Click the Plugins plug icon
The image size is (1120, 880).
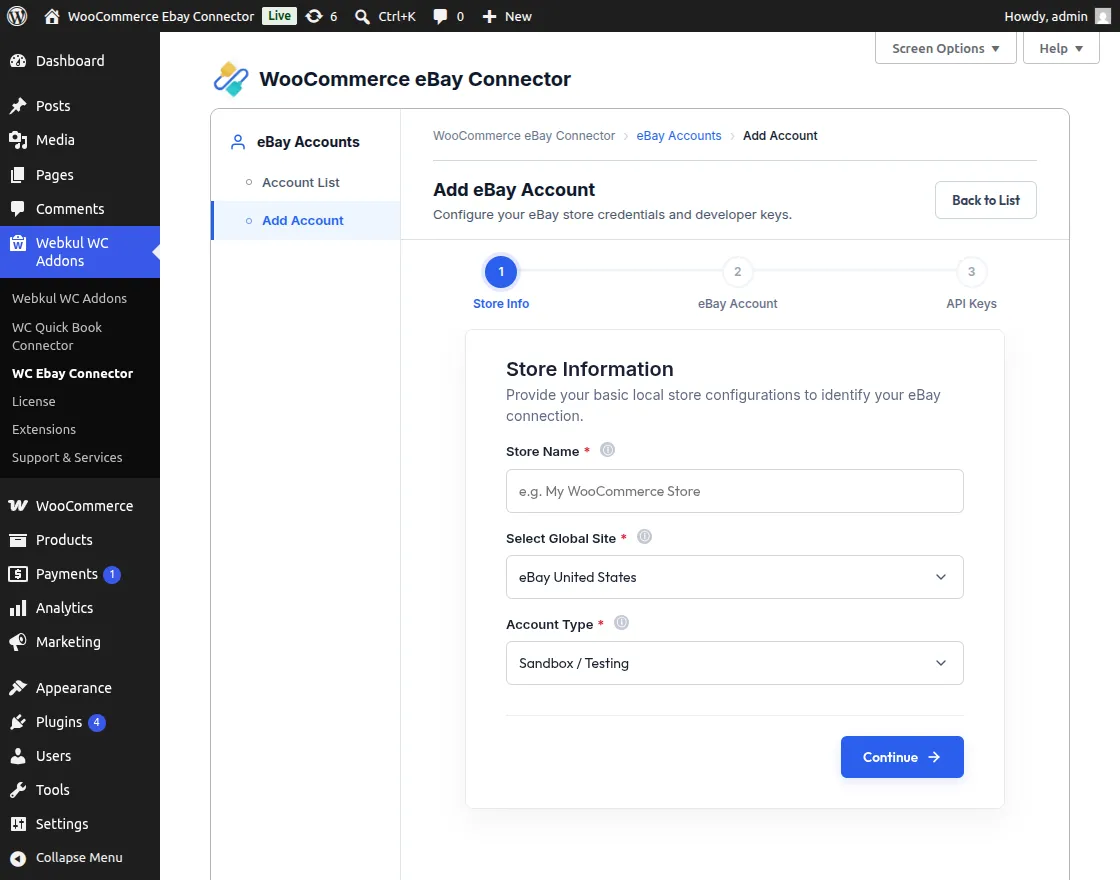tap(18, 722)
